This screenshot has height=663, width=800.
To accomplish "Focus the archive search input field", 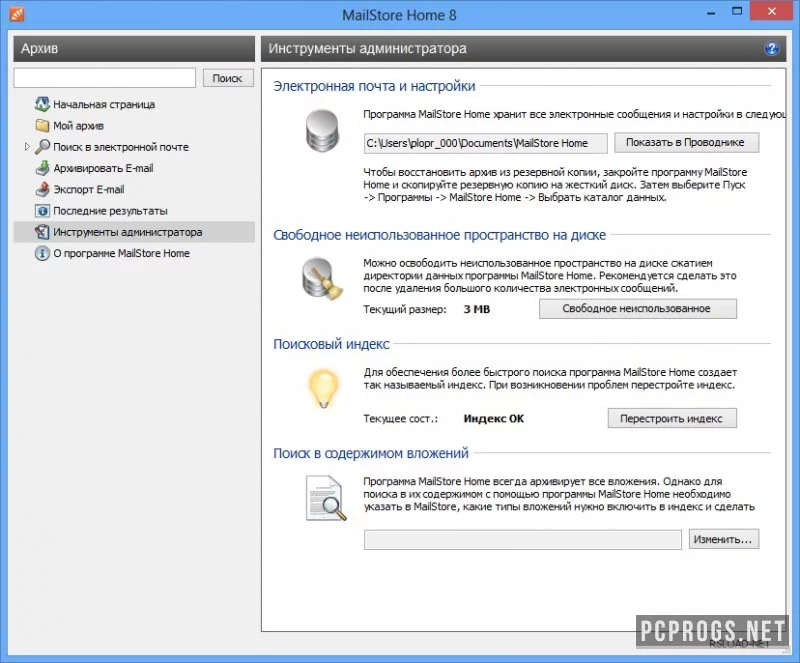I will click(x=105, y=78).
